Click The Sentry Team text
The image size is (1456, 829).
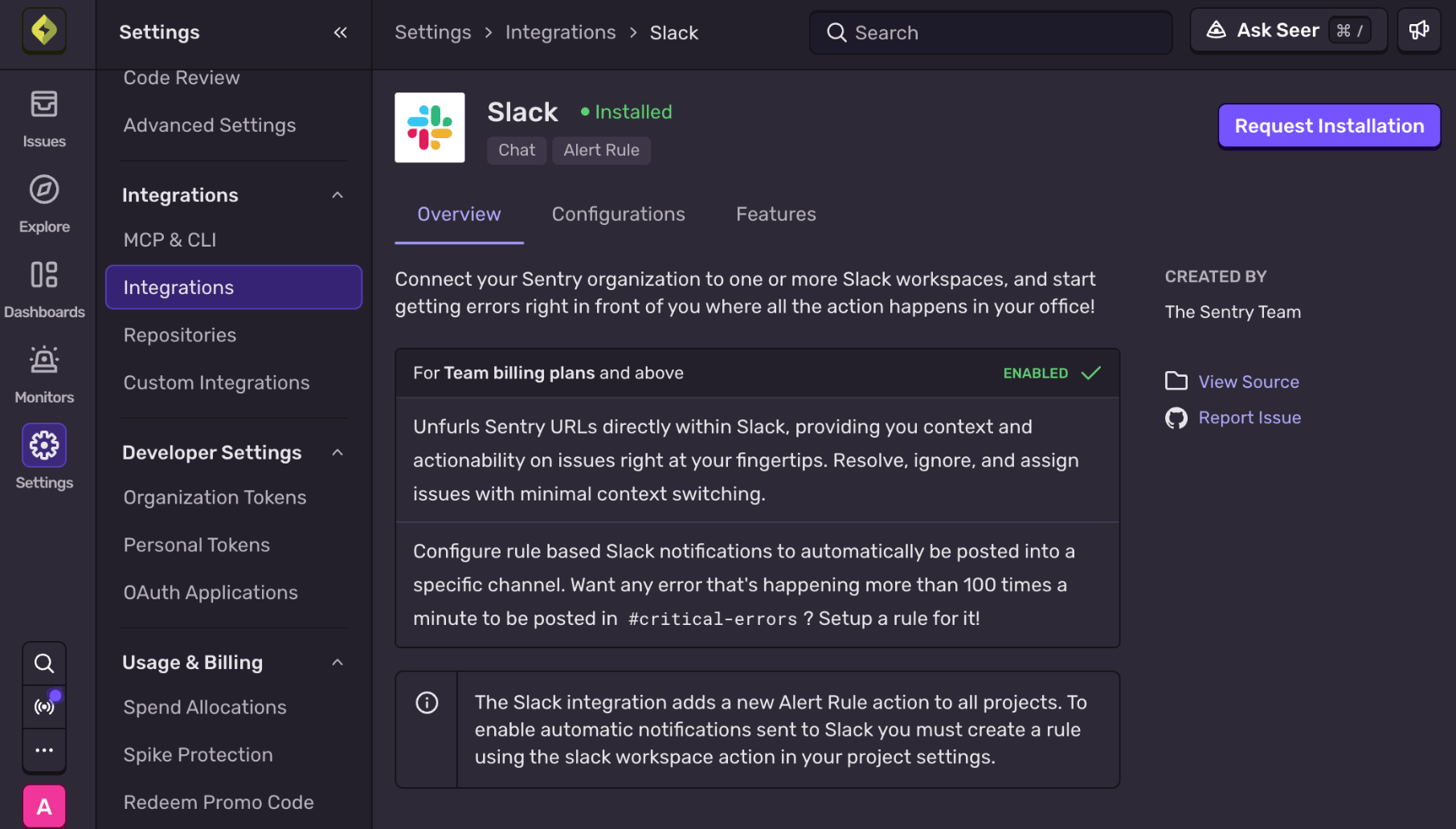point(1233,312)
